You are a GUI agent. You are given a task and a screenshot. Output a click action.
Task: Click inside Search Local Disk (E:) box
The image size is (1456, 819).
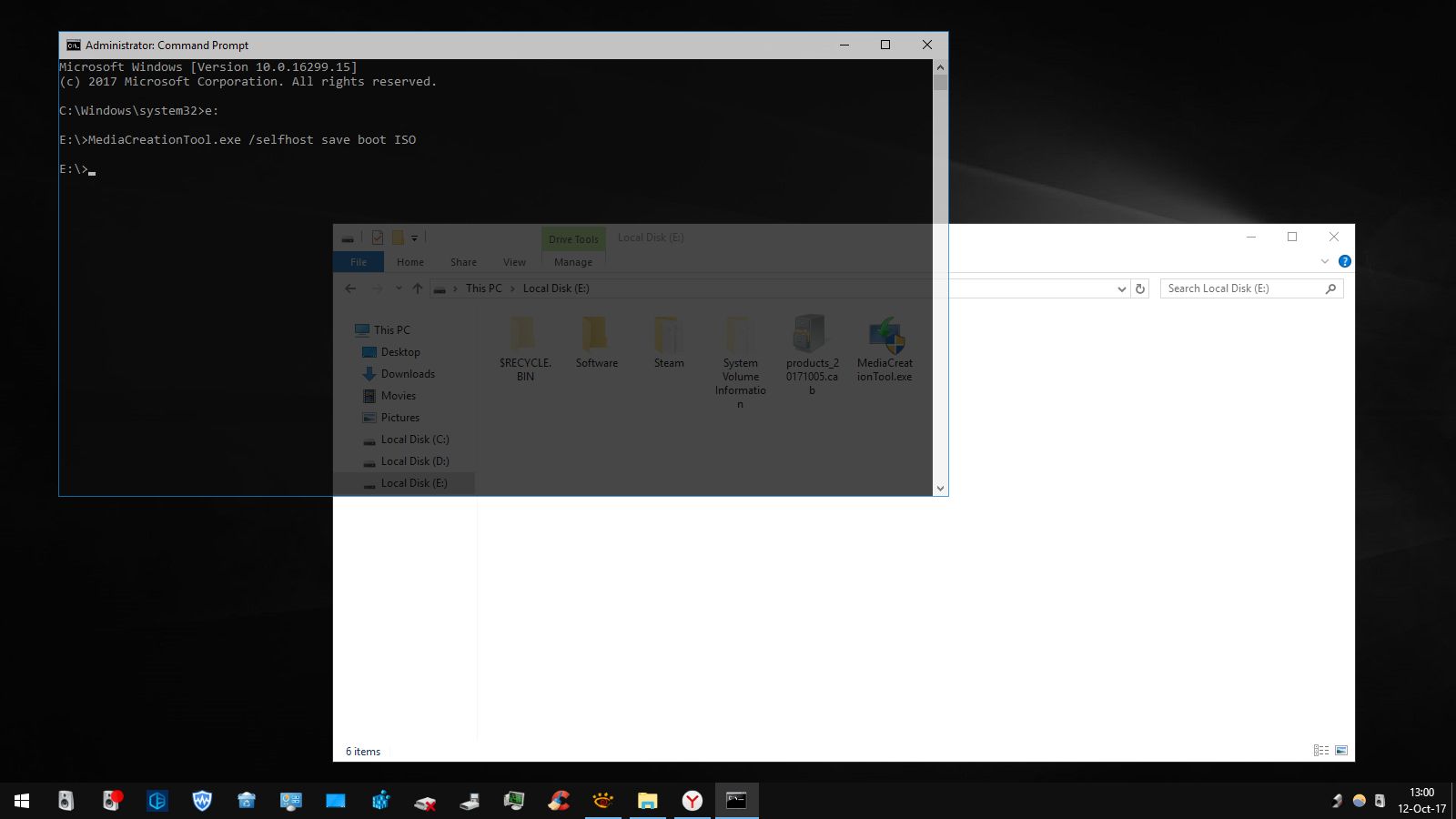pos(1242,288)
